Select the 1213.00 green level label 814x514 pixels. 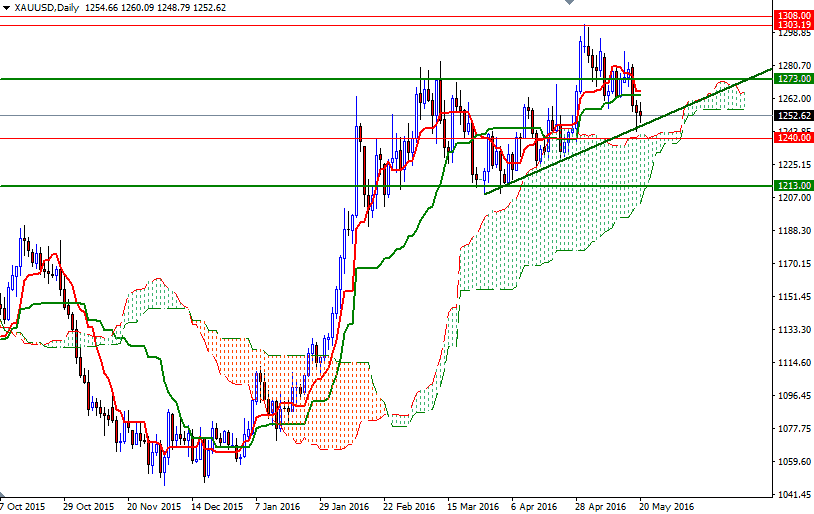[x=793, y=186]
